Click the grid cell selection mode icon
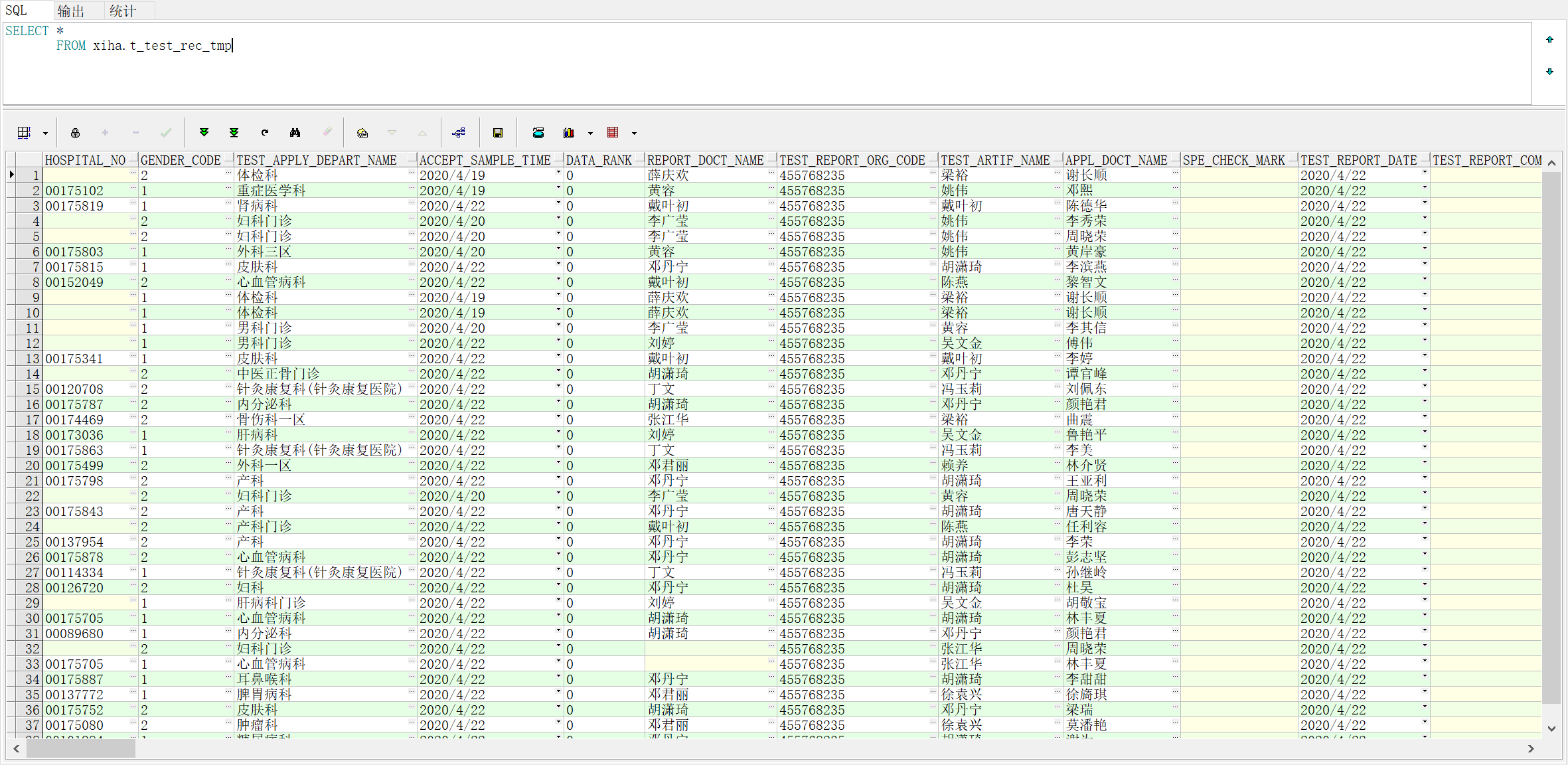This screenshot has width=1568, height=765. click(24, 133)
